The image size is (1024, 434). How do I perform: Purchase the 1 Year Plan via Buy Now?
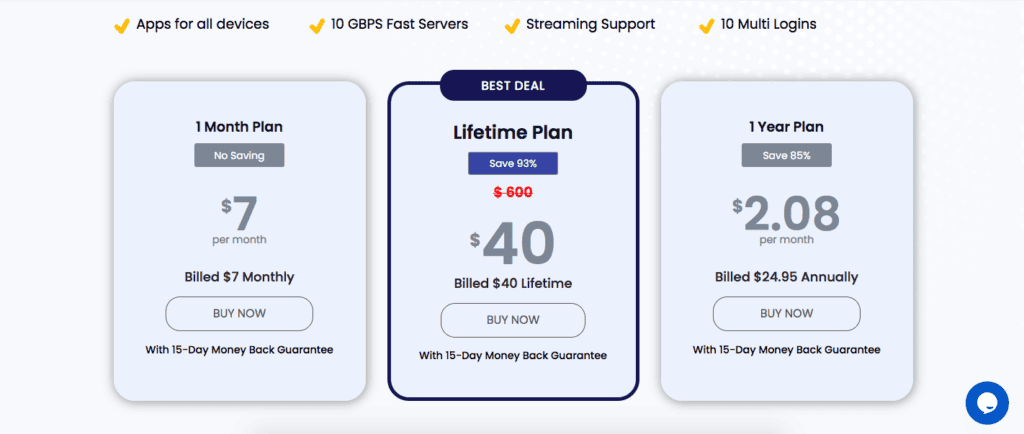786,313
